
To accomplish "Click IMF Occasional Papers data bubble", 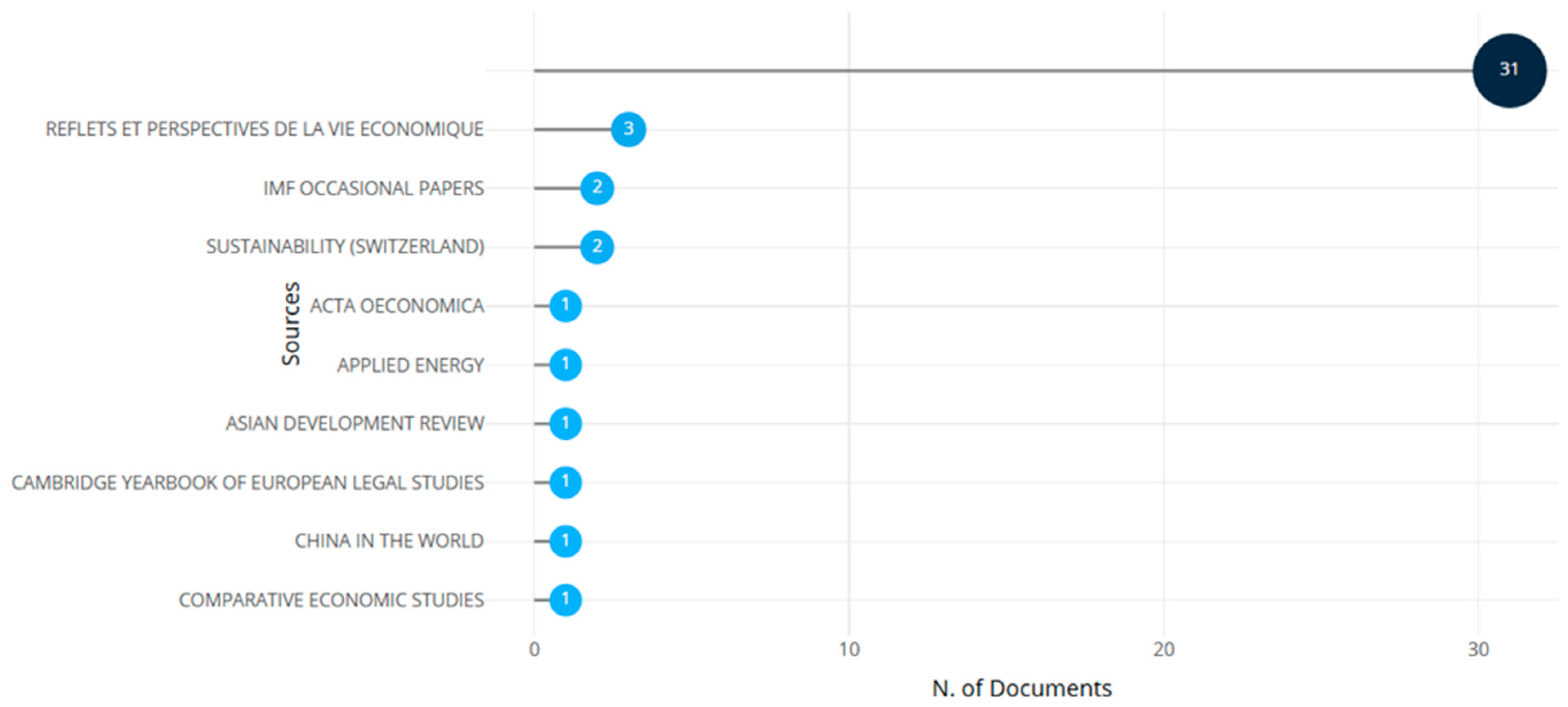I will tap(597, 188).
